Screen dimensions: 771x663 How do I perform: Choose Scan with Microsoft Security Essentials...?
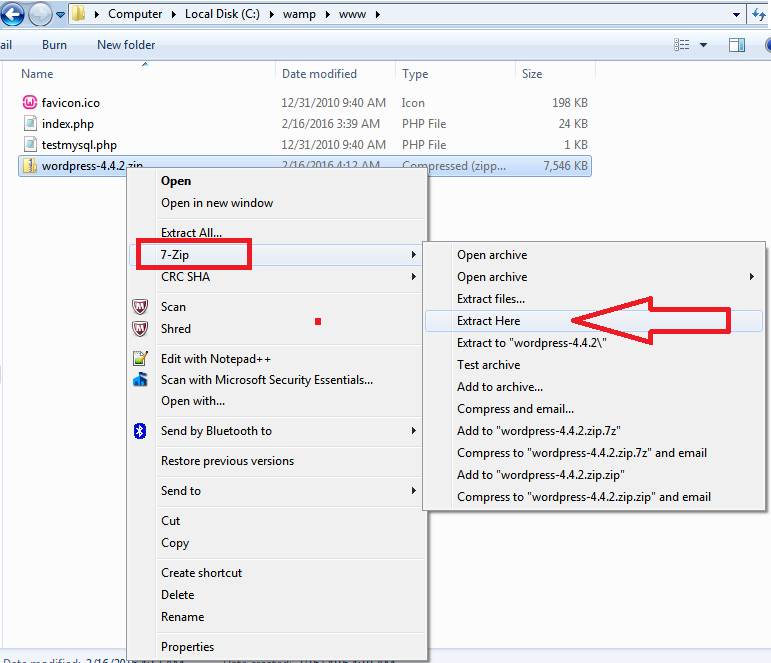tap(277, 380)
